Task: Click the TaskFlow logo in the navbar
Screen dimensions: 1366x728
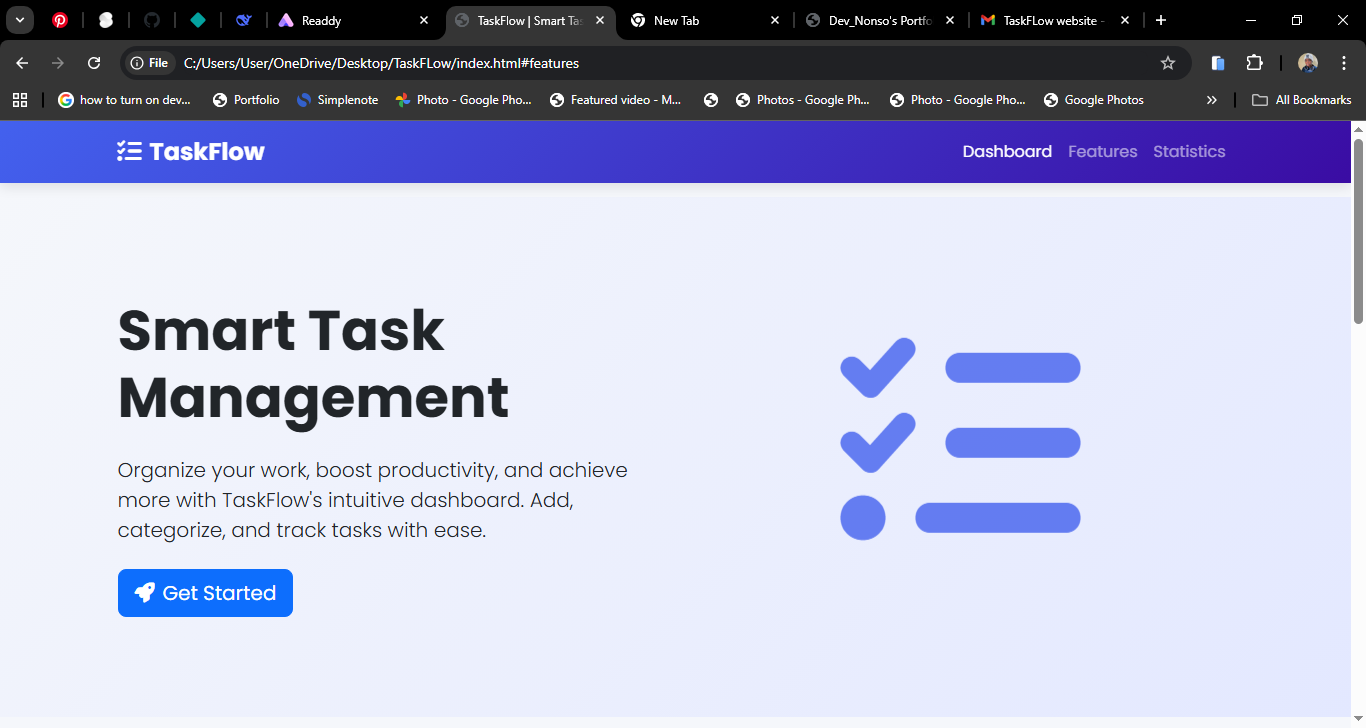Action: 190,151
